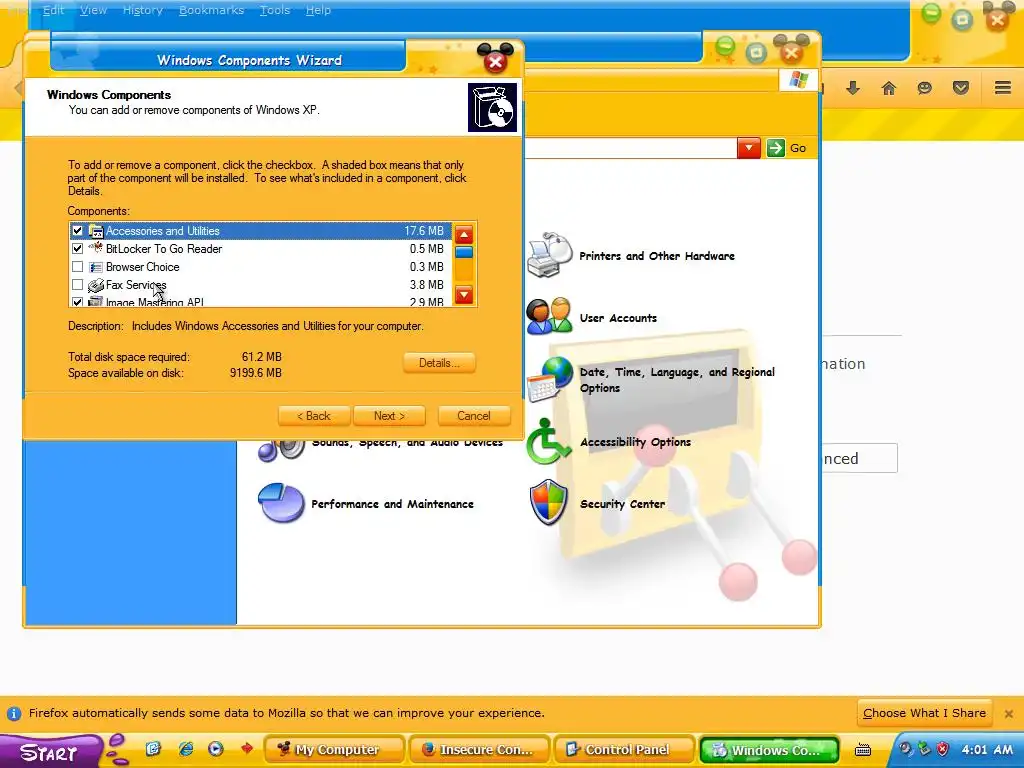Click the components list blue scroll thumb
1024x768 pixels.
pos(464,252)
